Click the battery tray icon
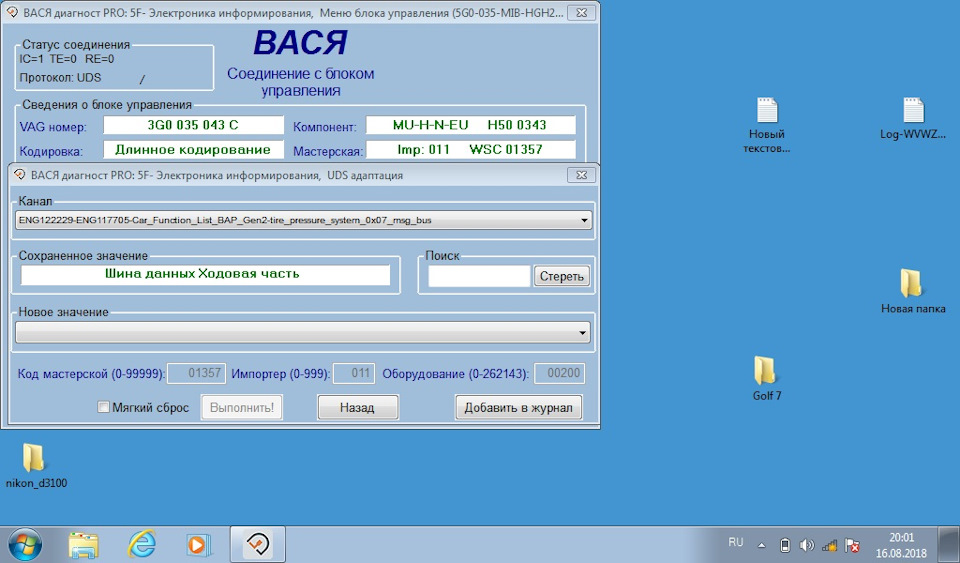The height and width of the screenshot is (563, 960). [786, 545]
